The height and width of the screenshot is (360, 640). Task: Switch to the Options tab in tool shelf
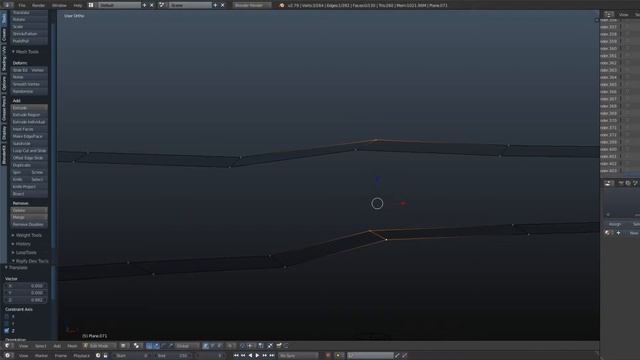coord(4,83)
